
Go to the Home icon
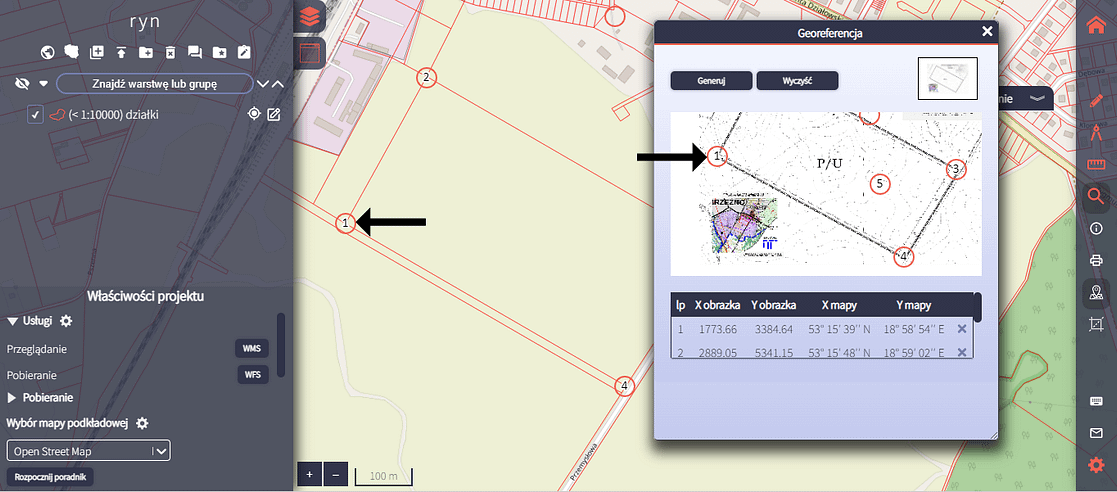point(1096,25)
